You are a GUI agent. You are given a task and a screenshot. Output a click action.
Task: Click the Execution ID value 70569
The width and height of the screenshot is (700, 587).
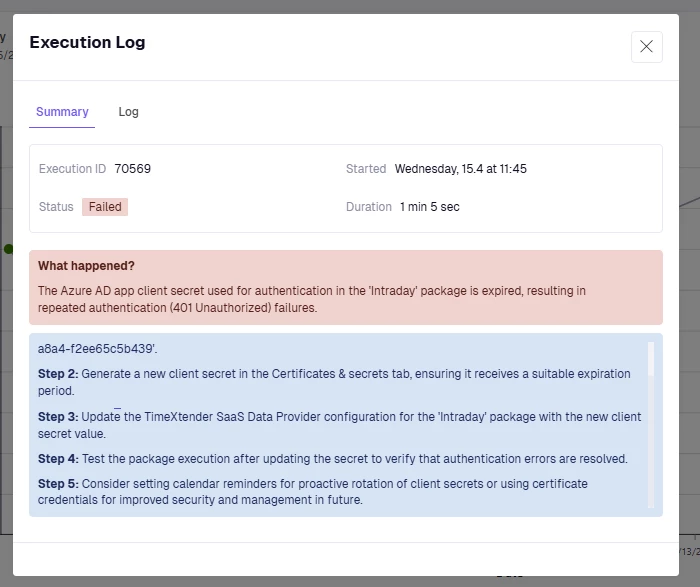point(133,169)
